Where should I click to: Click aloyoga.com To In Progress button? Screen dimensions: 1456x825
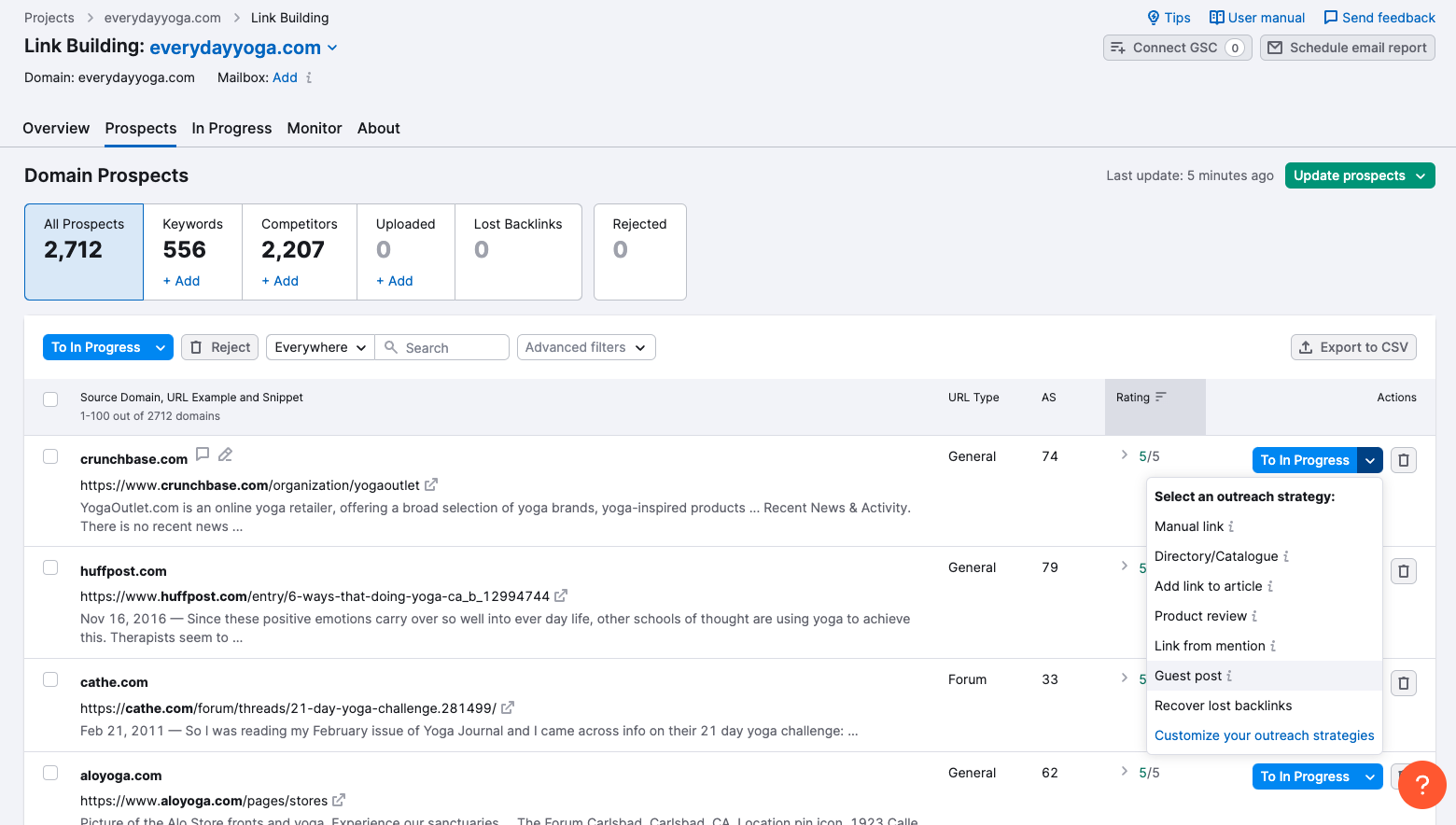tap(1304, 776)
